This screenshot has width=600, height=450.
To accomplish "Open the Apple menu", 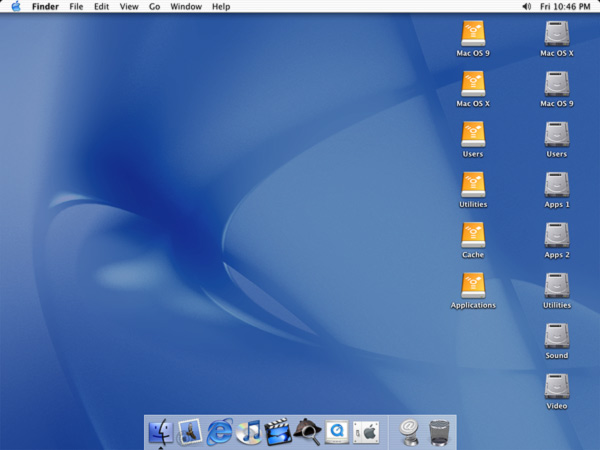I will coord(16,7).
